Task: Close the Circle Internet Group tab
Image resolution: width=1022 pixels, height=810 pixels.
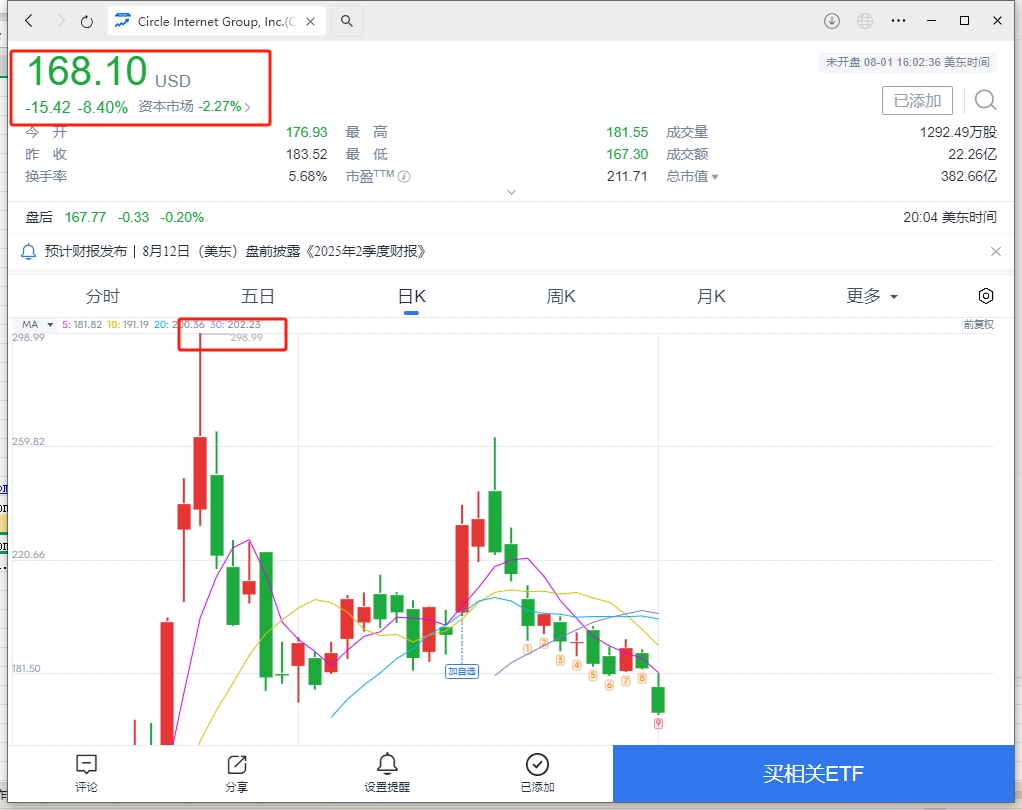Action: coord(311,22)
